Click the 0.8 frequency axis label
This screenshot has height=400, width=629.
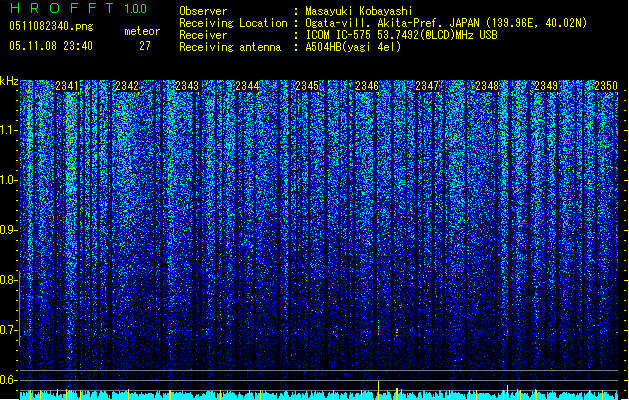coord(8,280)
